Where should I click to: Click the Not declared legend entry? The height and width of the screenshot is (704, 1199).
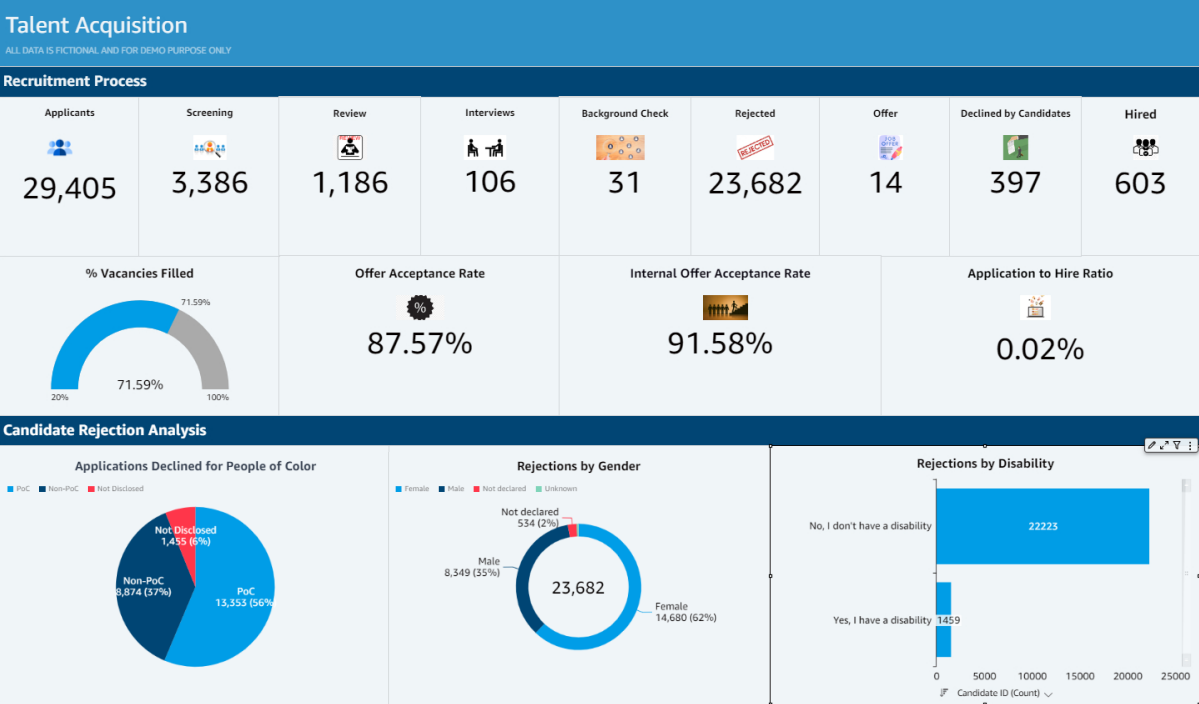tap(499, 488)
